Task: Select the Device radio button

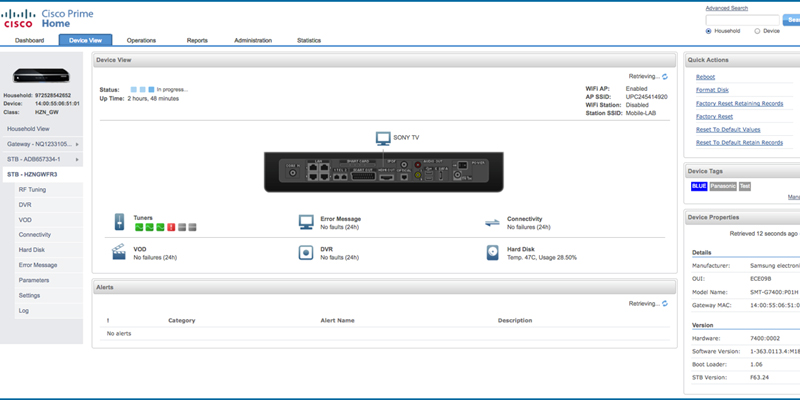Action: click(757, 31)
